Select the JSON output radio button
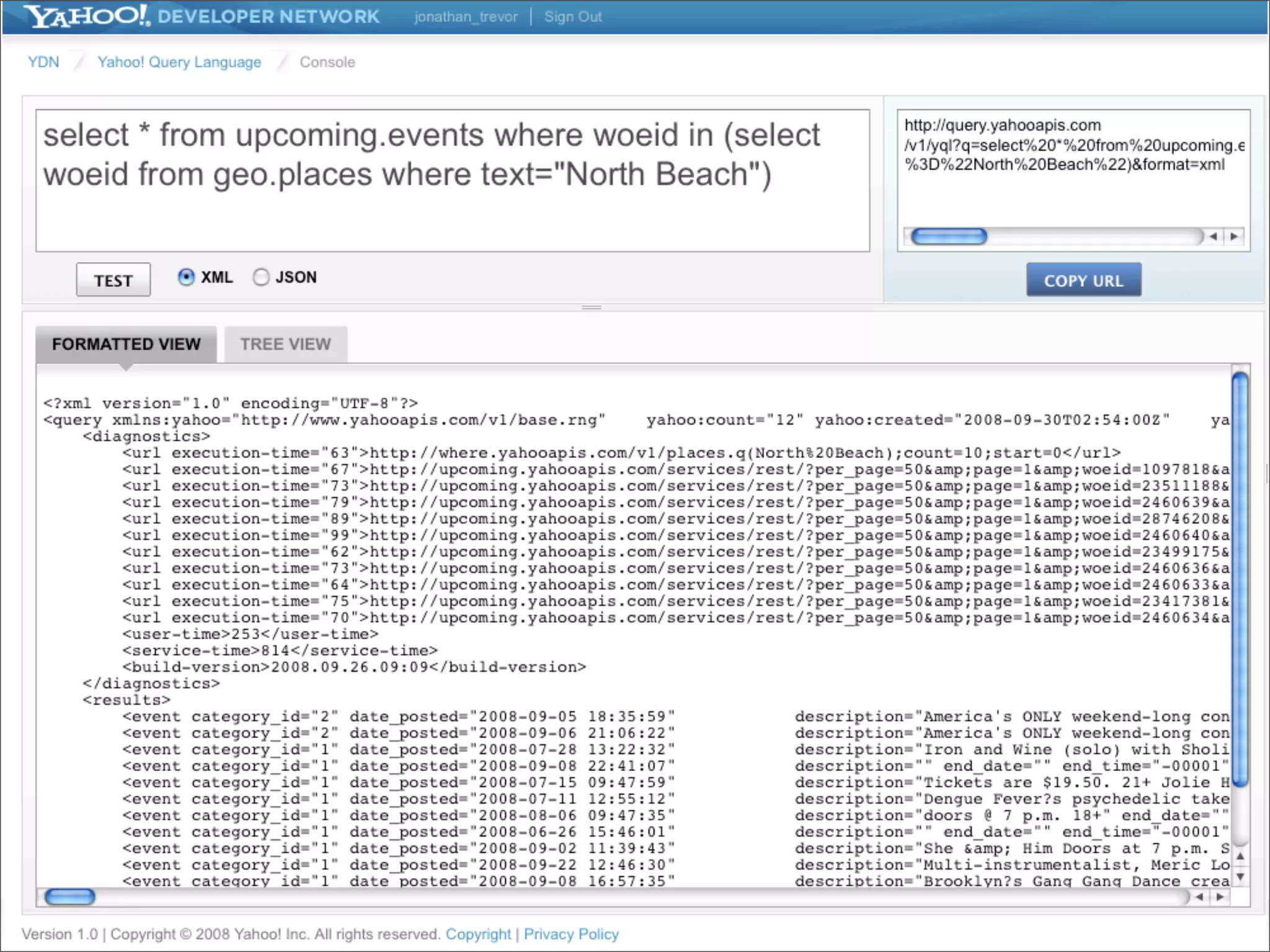The height and width of the screenshot is (952, 1270). click(261, 277)
